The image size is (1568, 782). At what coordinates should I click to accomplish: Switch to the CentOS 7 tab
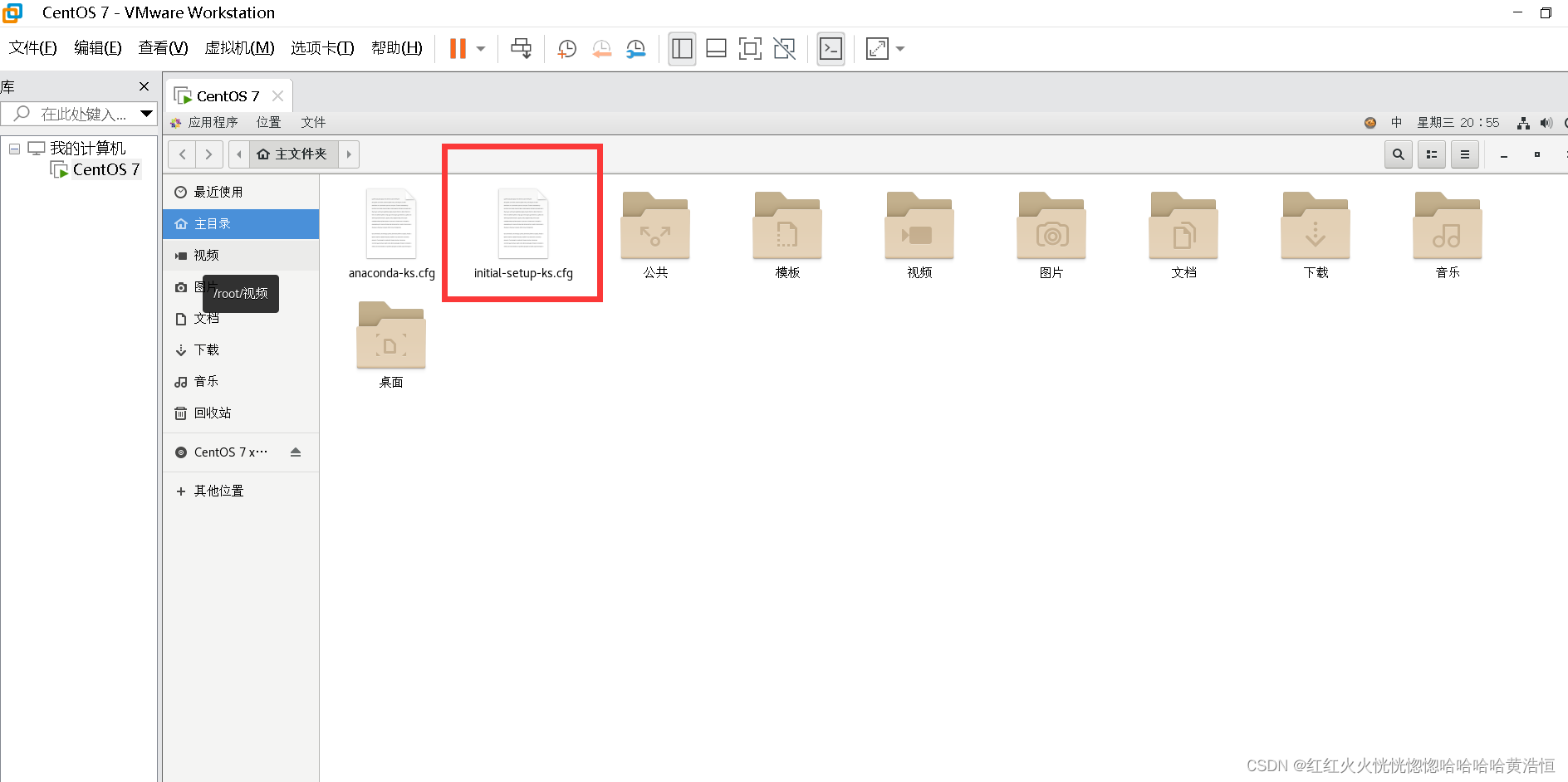click(228, 96)
